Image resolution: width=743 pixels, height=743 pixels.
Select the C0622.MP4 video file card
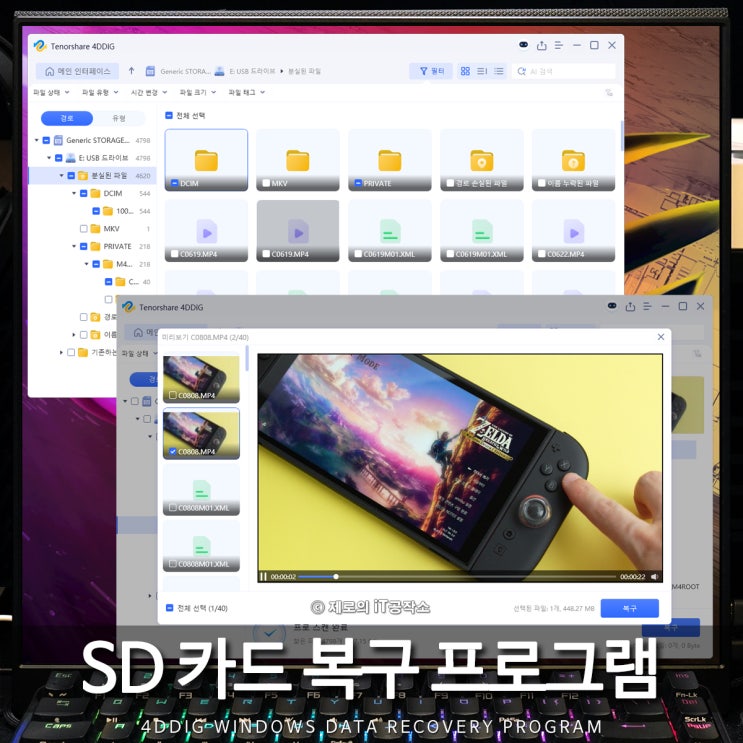pos(573,231)
